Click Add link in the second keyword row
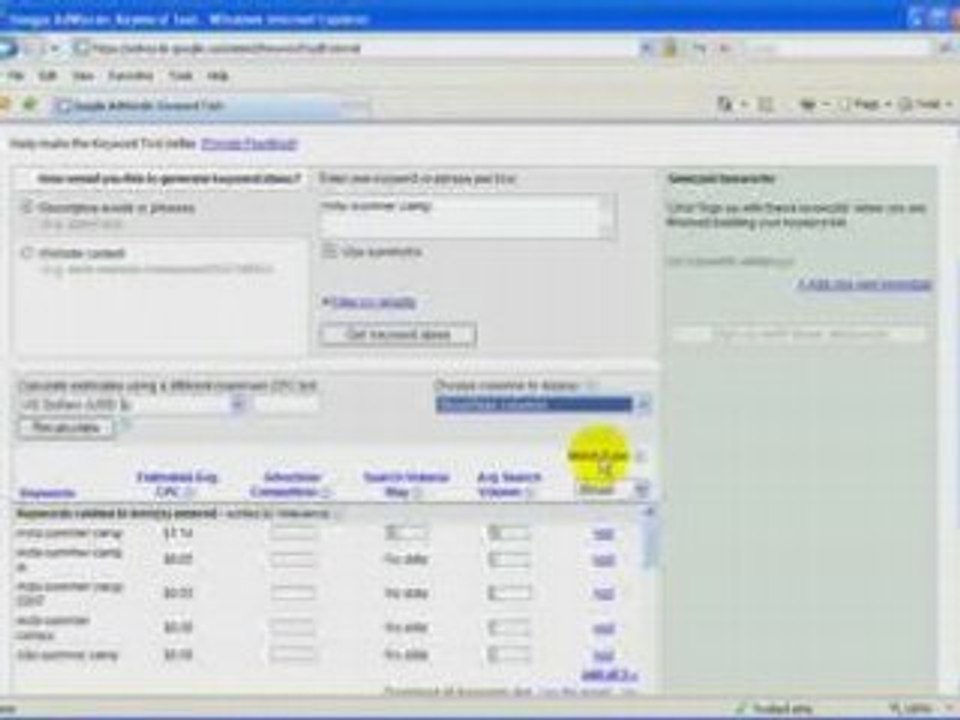The height and width of the screenshot is (720, 960). point(604,560)
